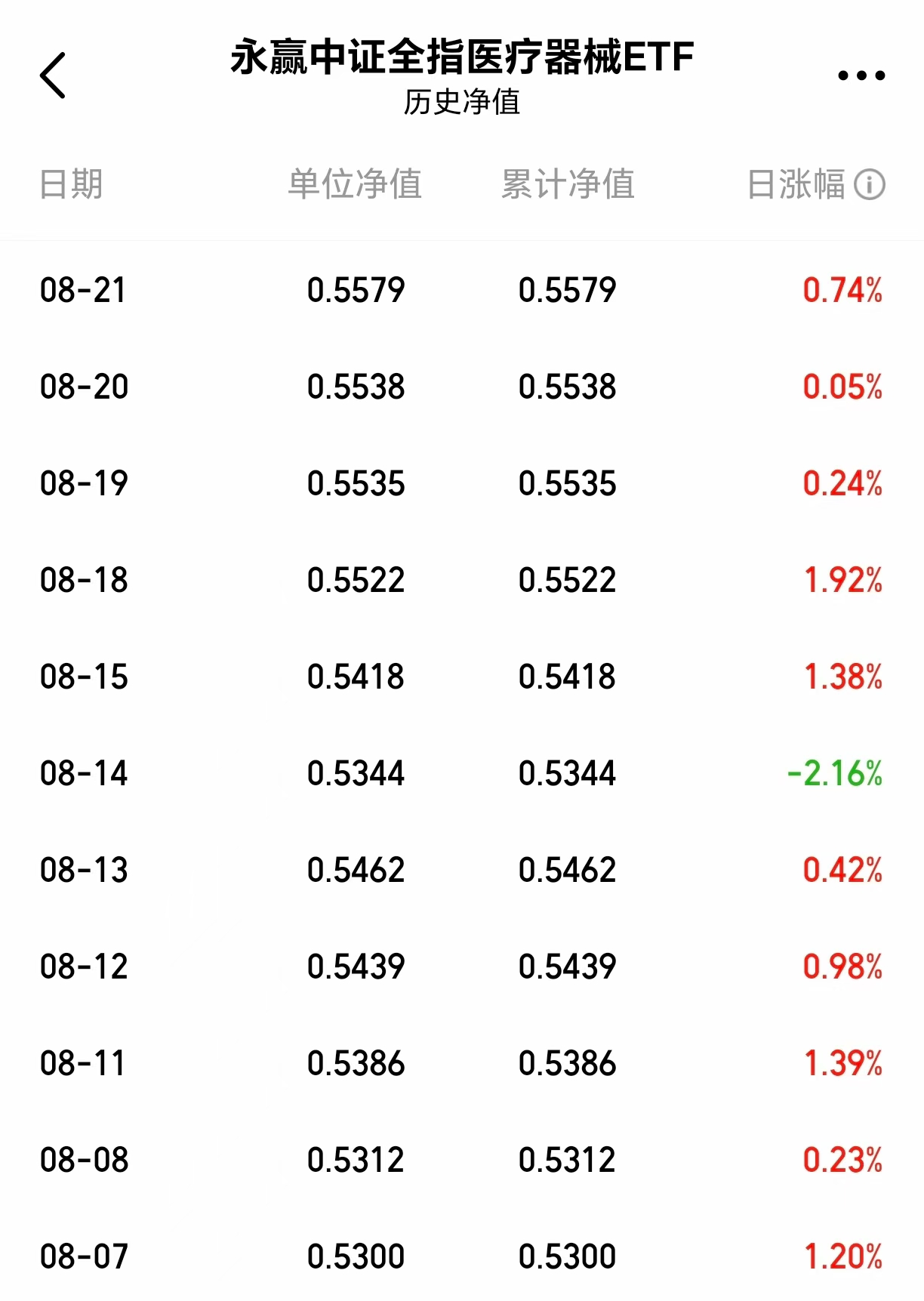The image size is (924, 1301).
Task: Select the 1.39% change on 08-11
Action: [843, 1063]
